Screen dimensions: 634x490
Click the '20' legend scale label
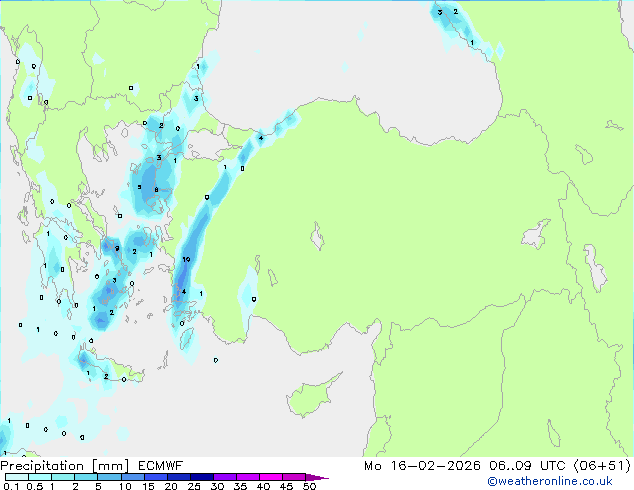171,486
